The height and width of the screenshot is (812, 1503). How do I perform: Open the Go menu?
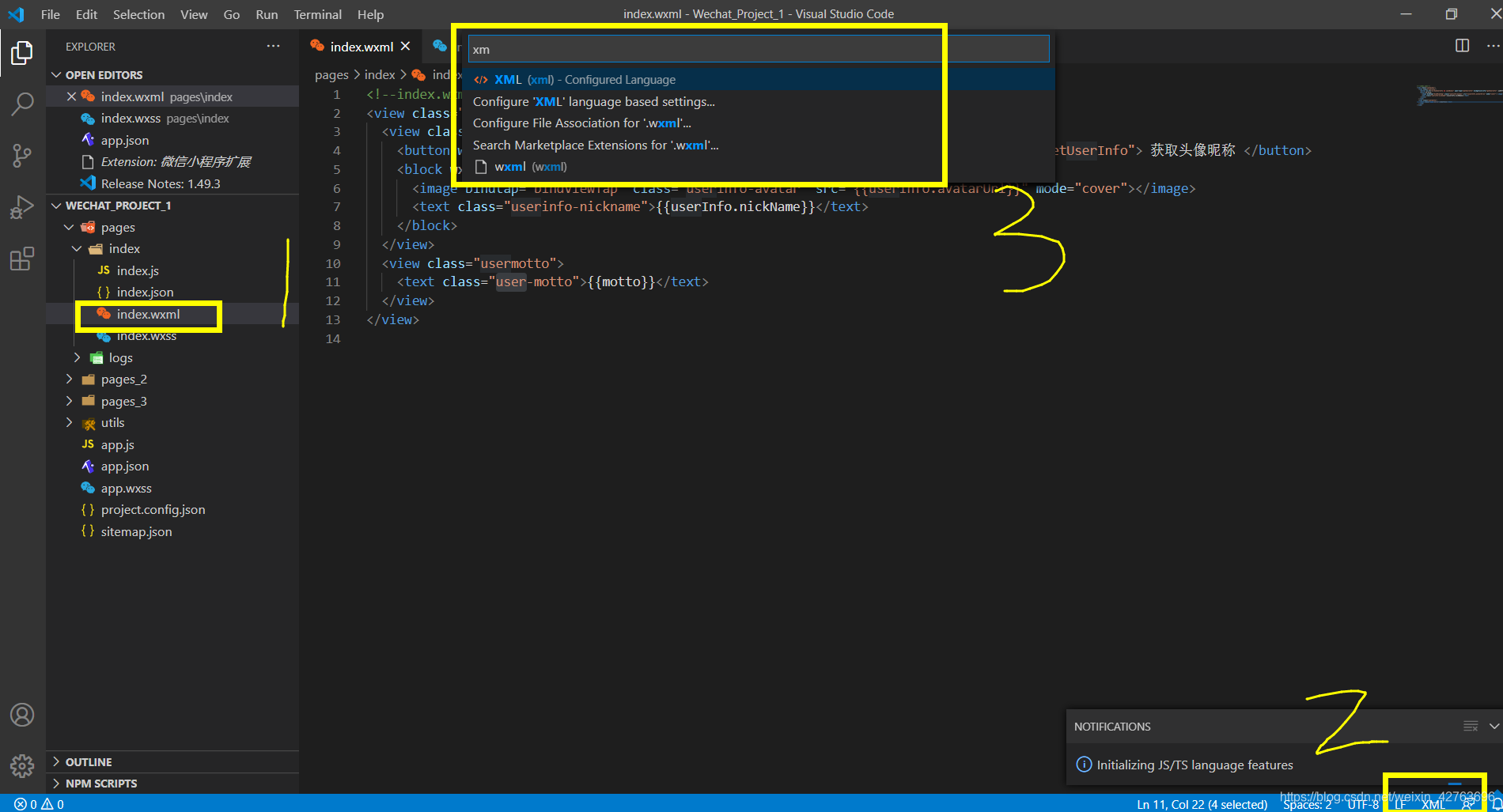(x=232, y=14)
